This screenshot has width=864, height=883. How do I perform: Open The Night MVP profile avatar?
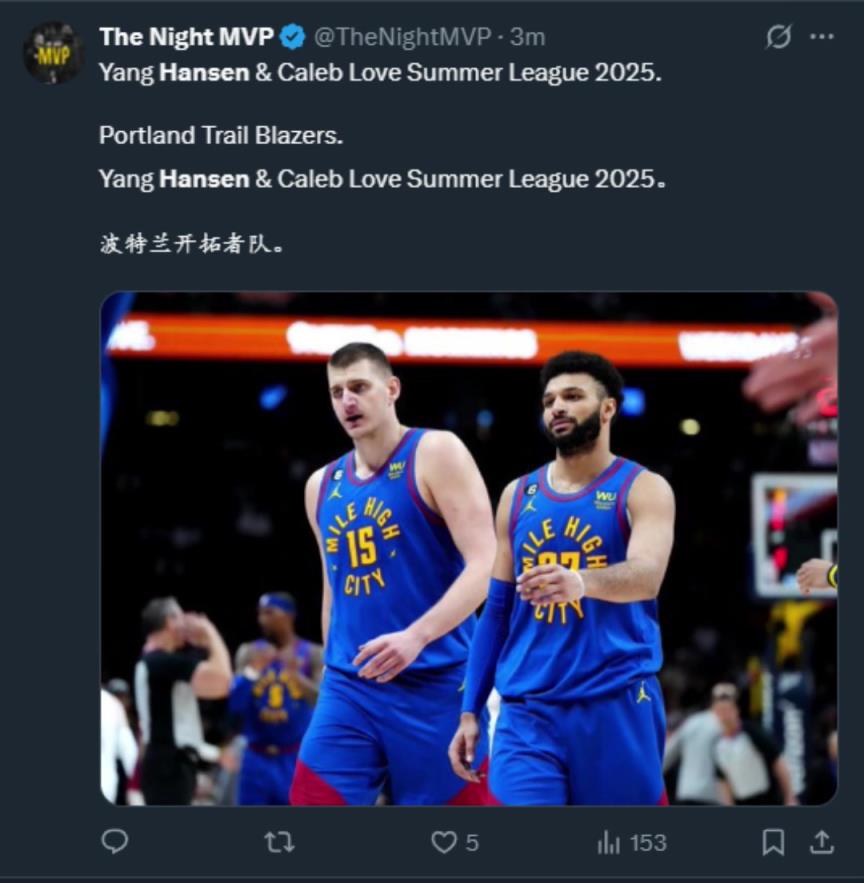tap(53, 53)
